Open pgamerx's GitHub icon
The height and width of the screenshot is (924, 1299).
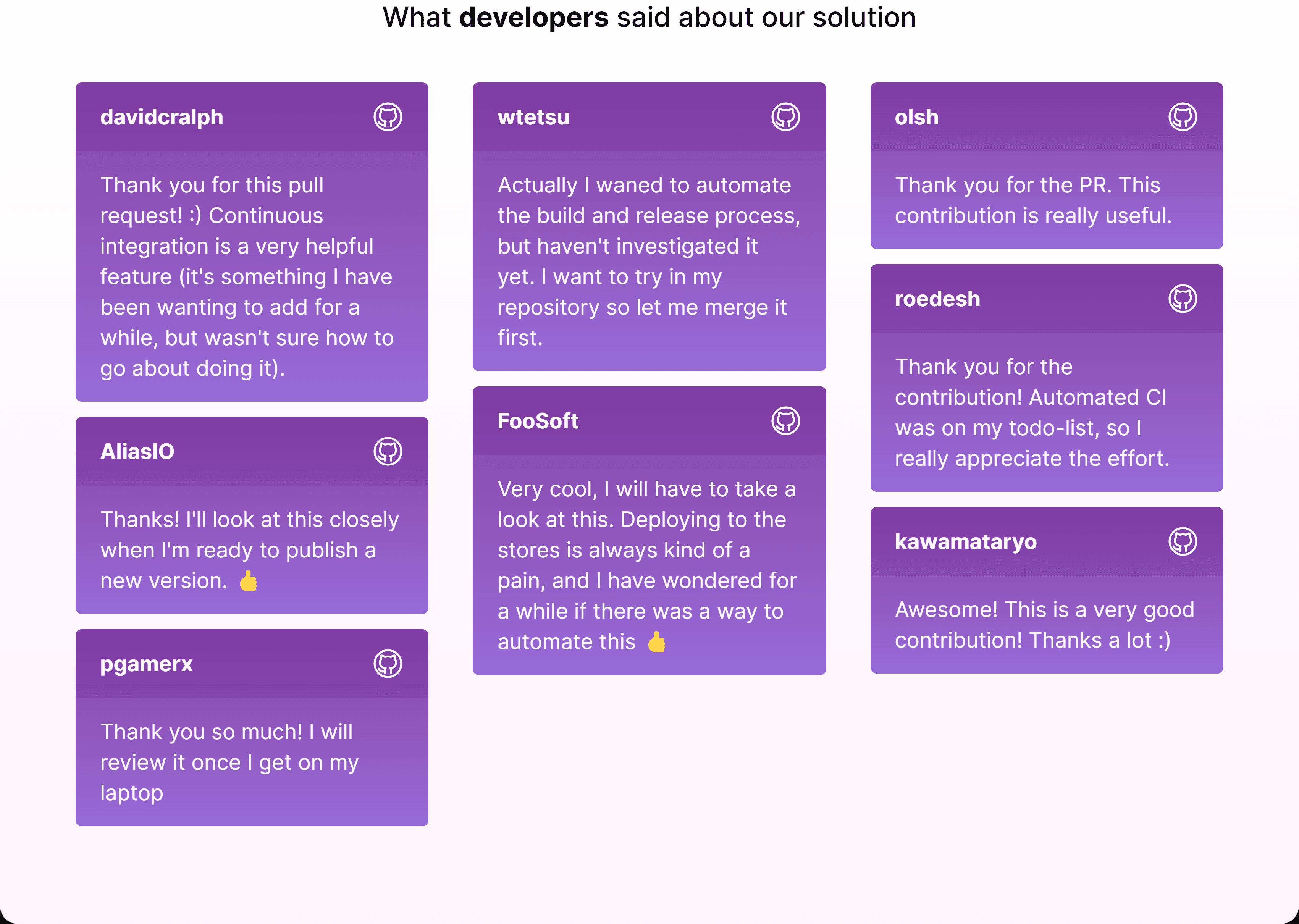[388, 664]
